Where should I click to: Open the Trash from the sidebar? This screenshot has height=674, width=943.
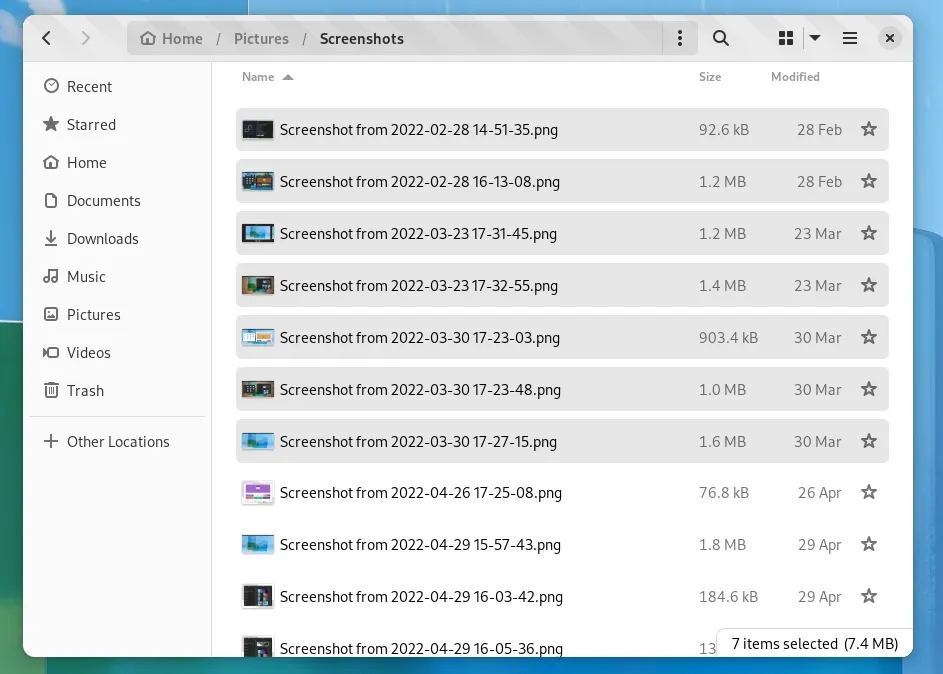(x=85, y=390)
